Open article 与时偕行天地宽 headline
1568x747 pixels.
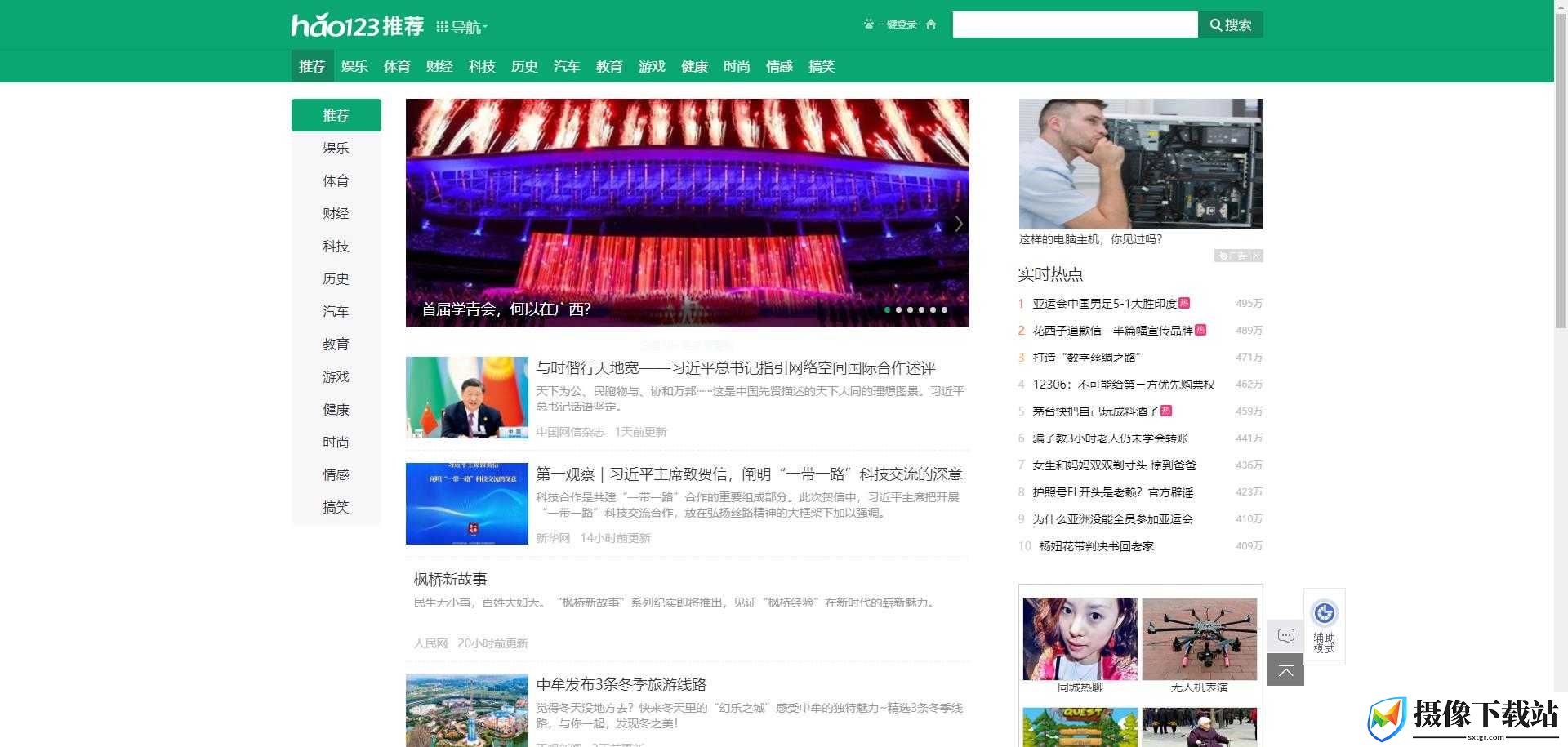(x=736, y=368)
